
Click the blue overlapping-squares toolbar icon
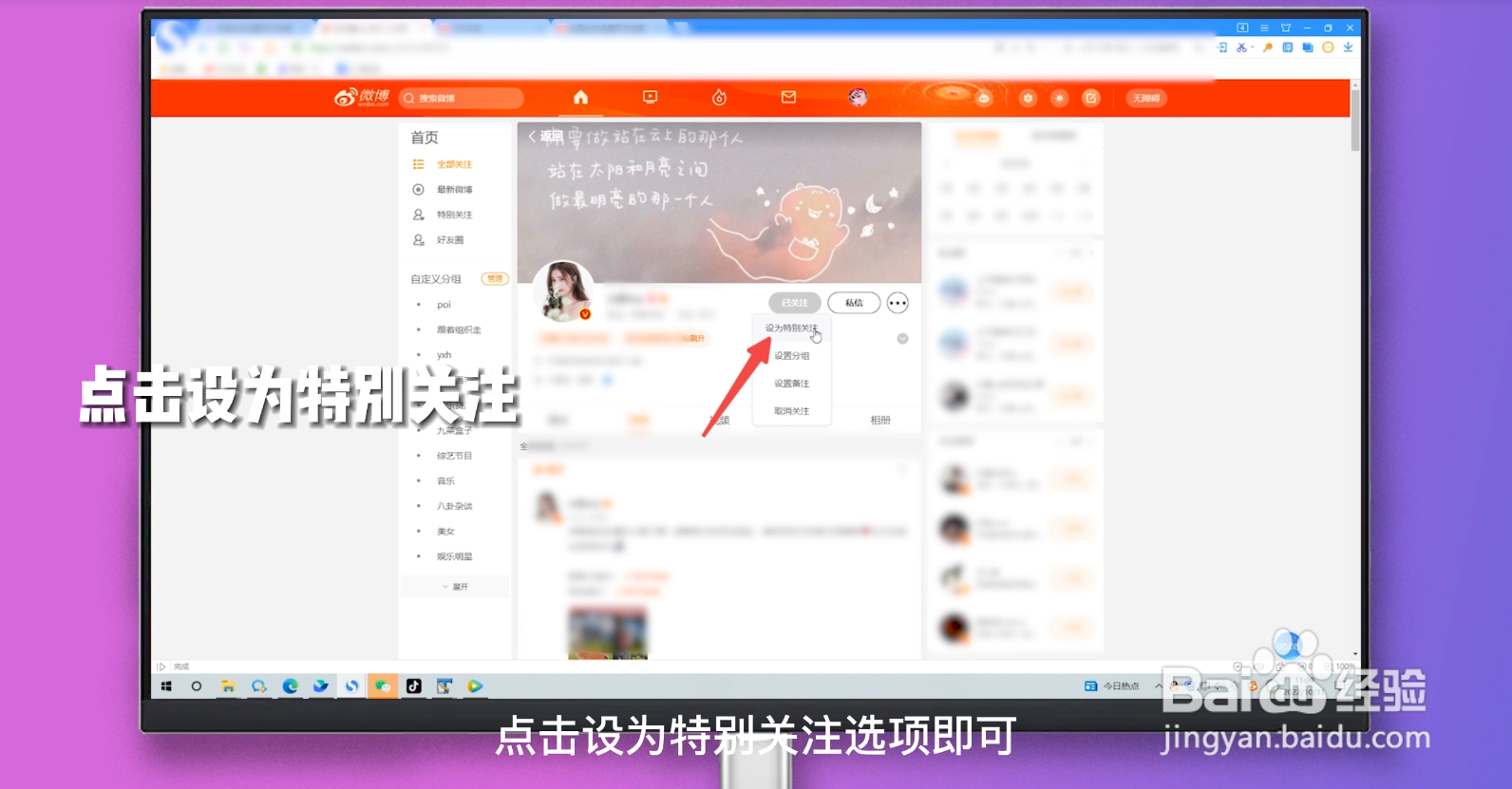pos(1308,47)
